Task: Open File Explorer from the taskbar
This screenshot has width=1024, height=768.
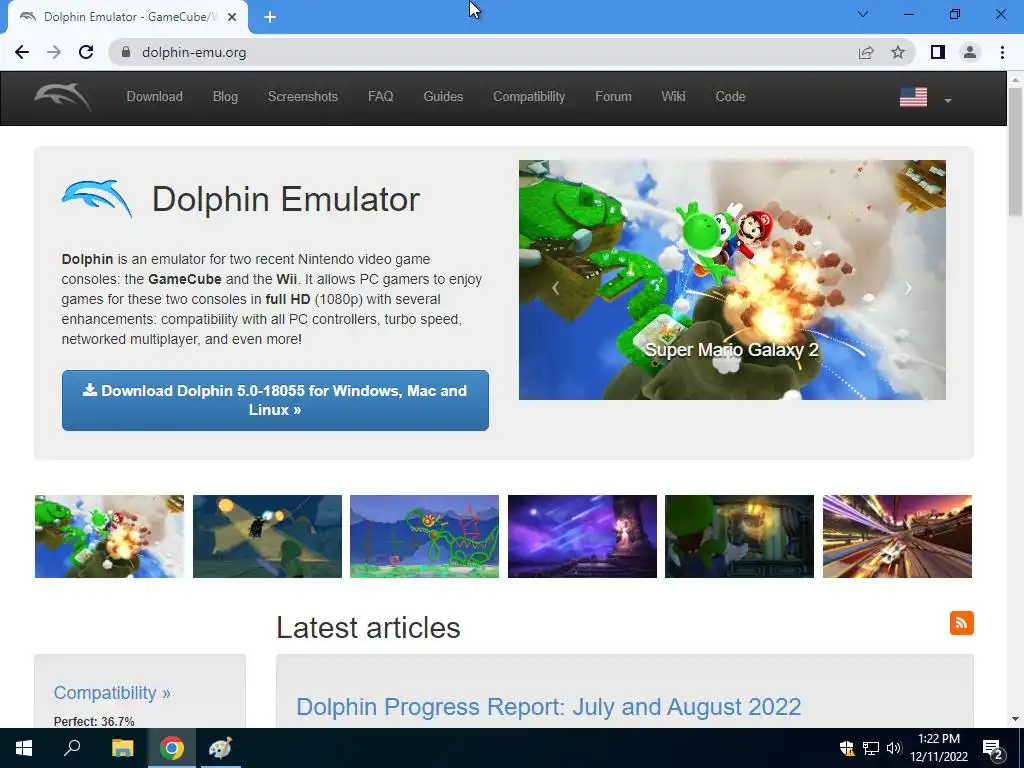Action: tap(122, 748)
